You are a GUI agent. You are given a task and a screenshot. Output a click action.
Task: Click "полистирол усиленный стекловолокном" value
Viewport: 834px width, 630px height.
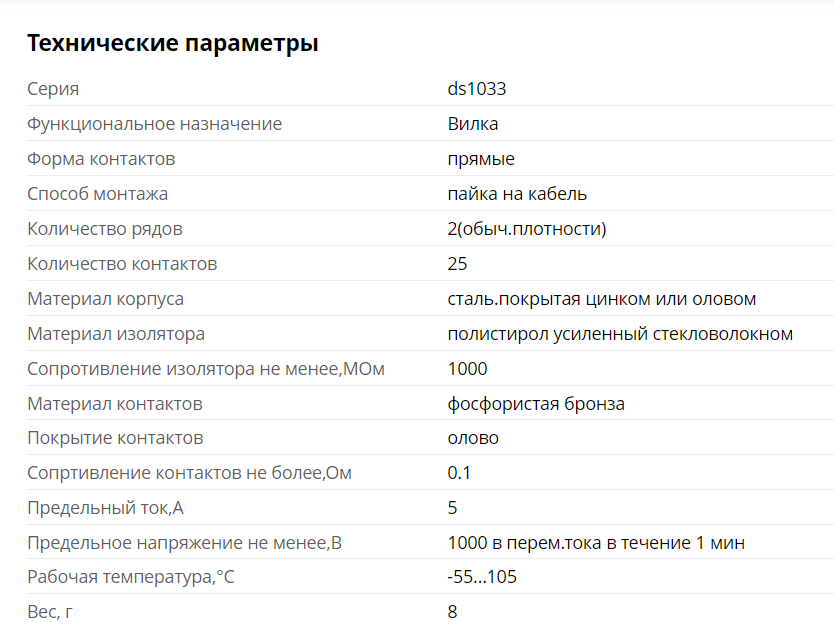[x=620, y=334]
